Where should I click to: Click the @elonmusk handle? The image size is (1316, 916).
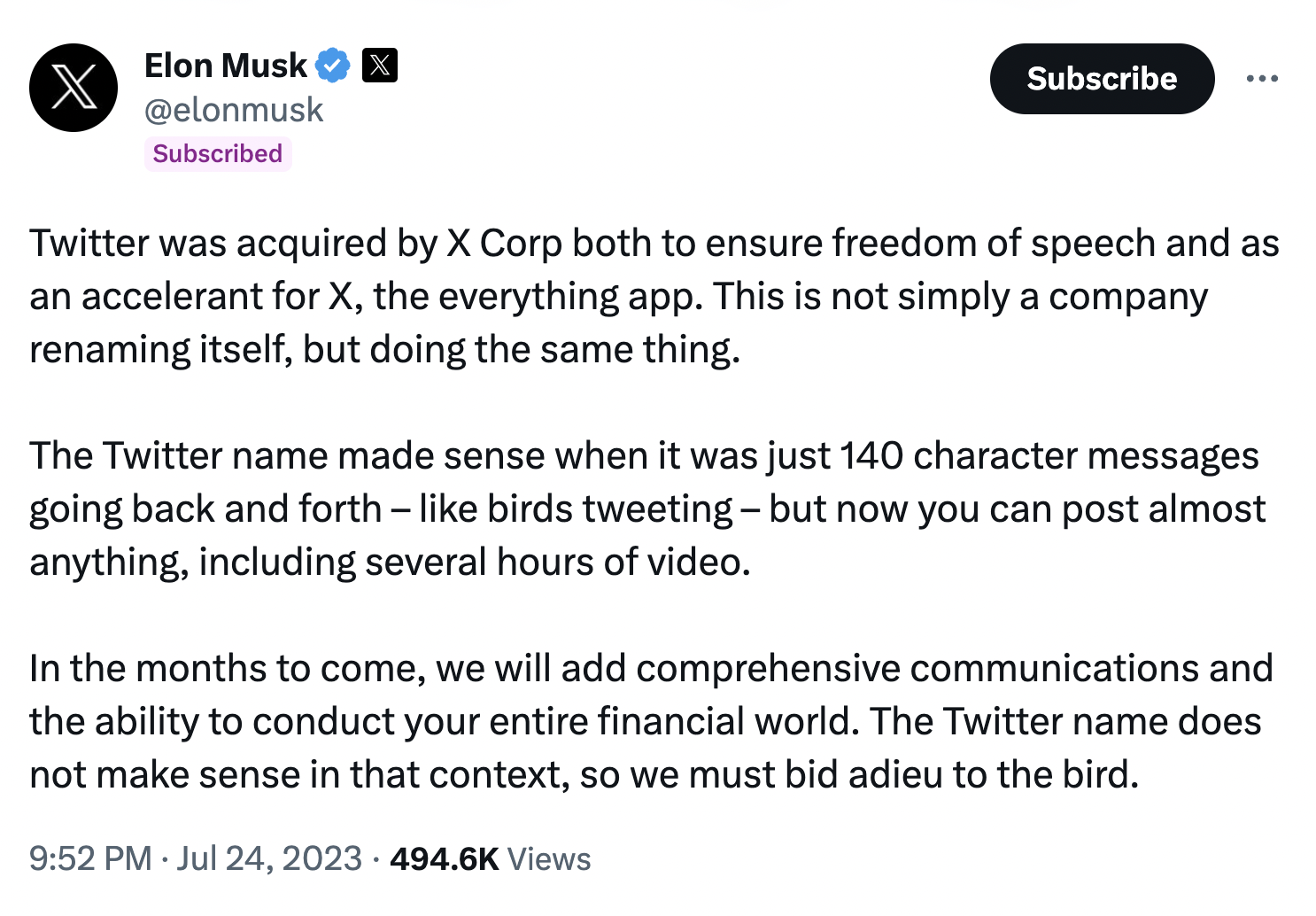pos(234,110)
